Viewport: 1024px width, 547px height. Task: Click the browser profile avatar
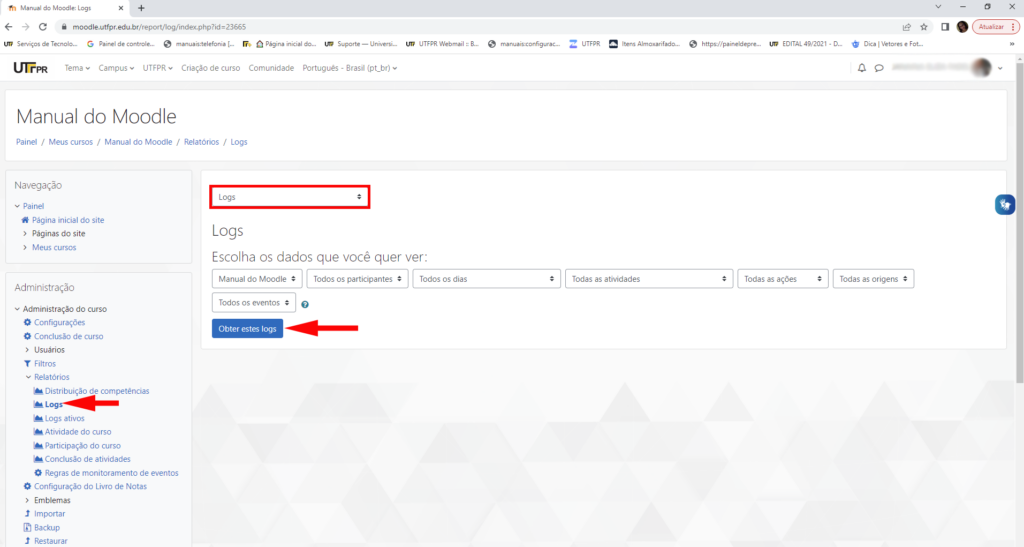(962, 27)
